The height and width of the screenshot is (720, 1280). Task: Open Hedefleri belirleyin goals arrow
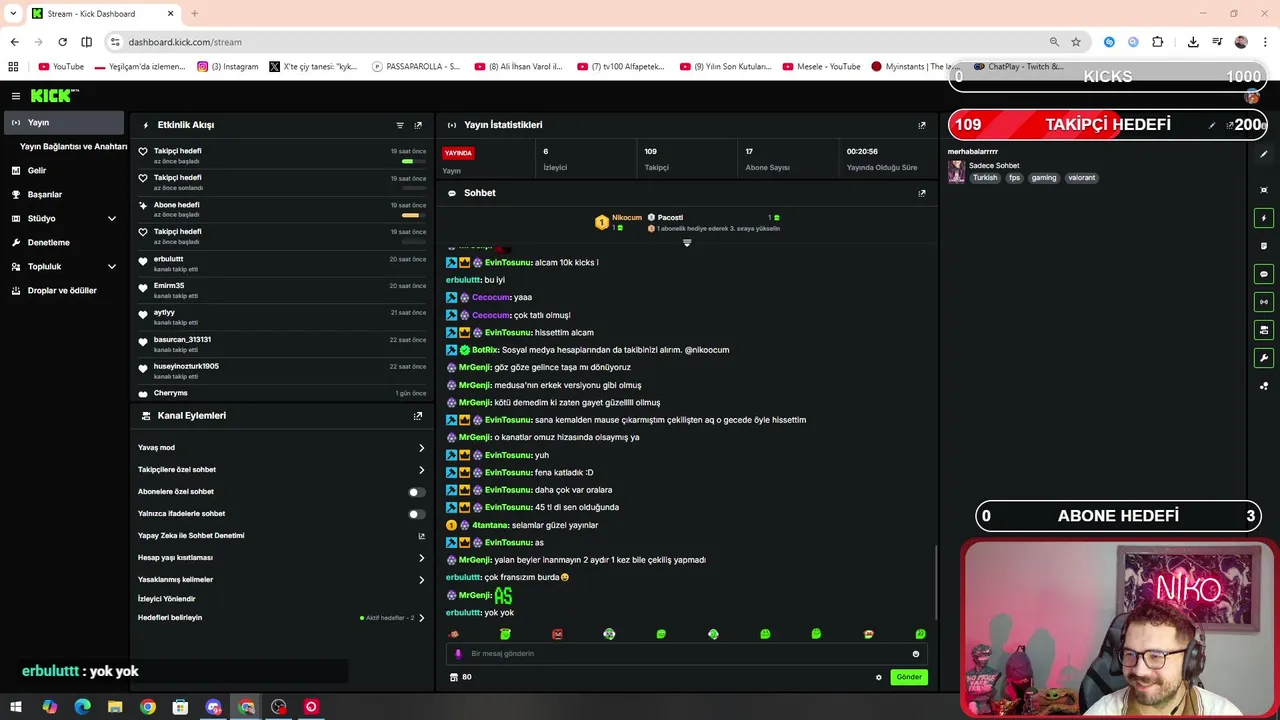(x=421, y=618)
